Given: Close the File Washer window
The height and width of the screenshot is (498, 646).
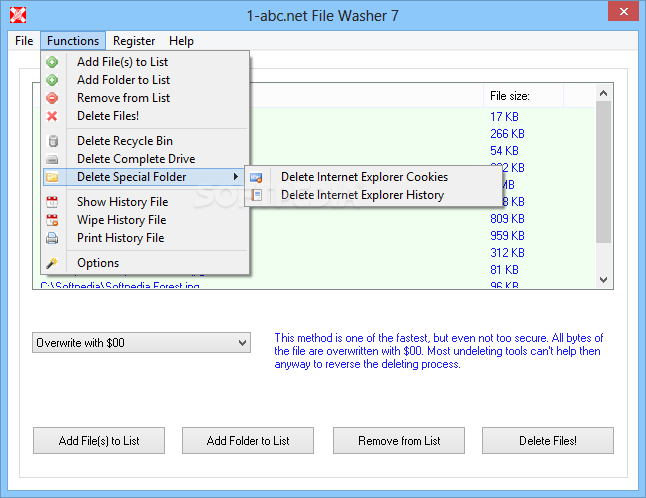Looking at the screenshot, I should coord(623,12).
